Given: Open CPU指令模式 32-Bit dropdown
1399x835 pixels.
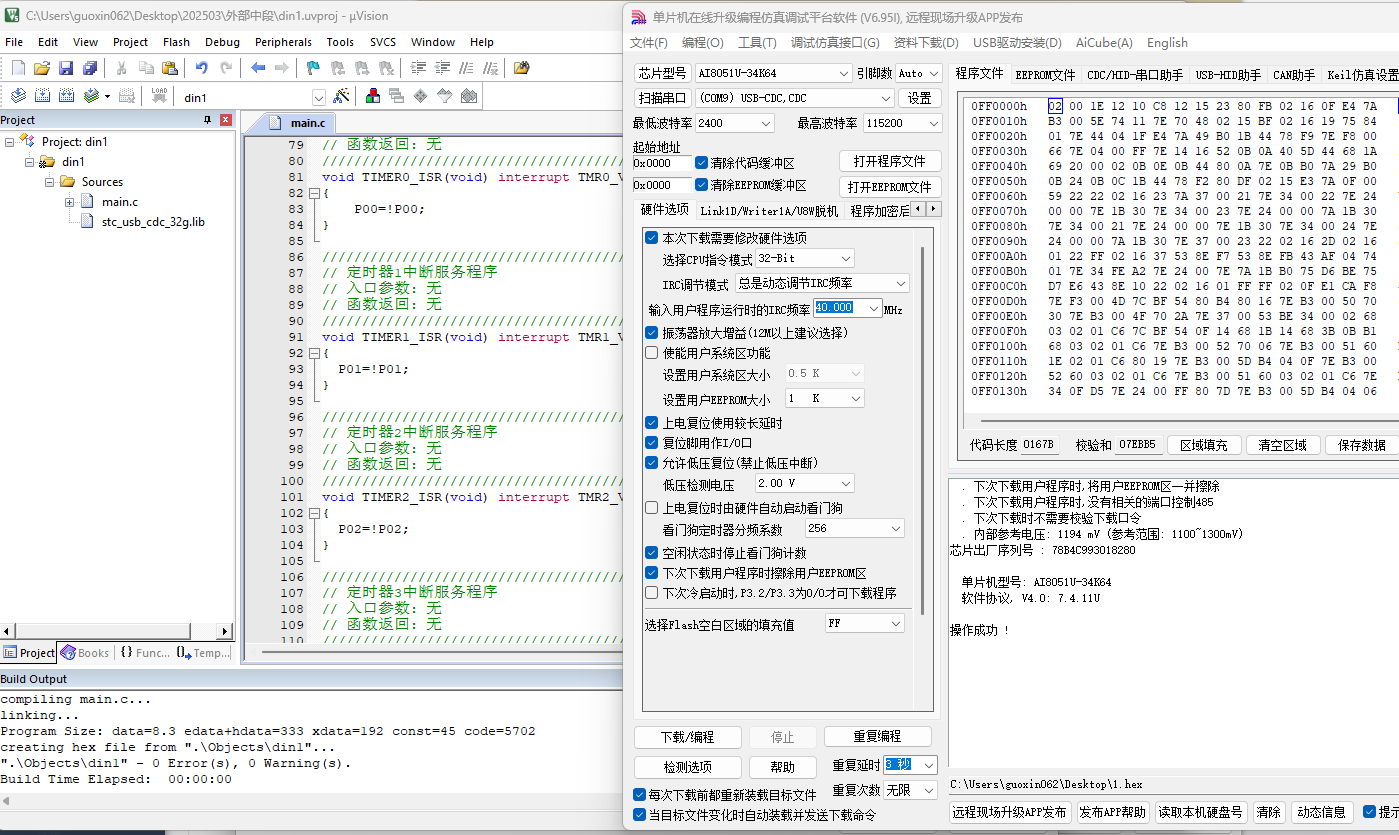Looking at the screenshot, I should point(805,259).
